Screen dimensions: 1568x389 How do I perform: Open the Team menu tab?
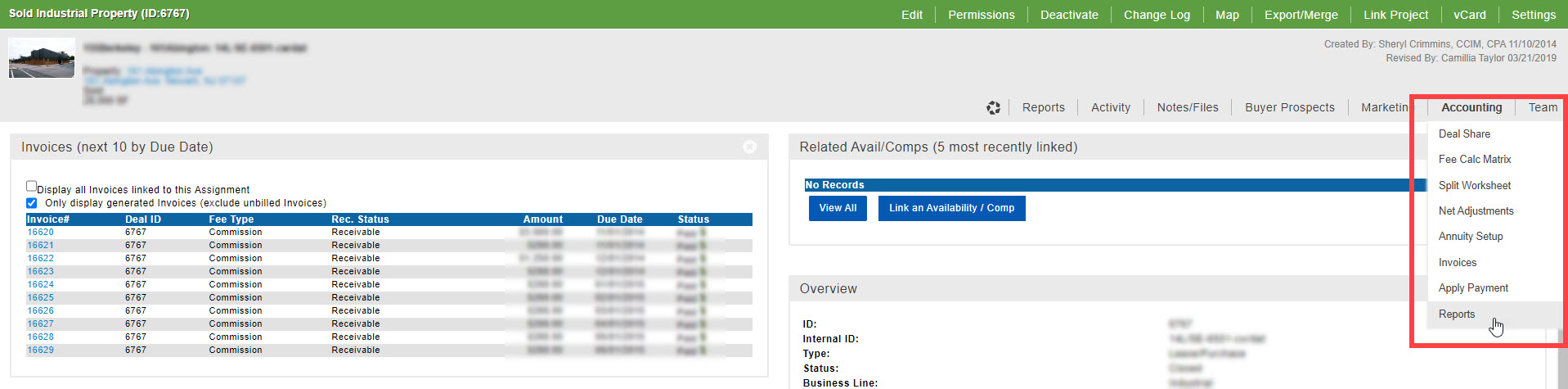(x=1543, y=107)
